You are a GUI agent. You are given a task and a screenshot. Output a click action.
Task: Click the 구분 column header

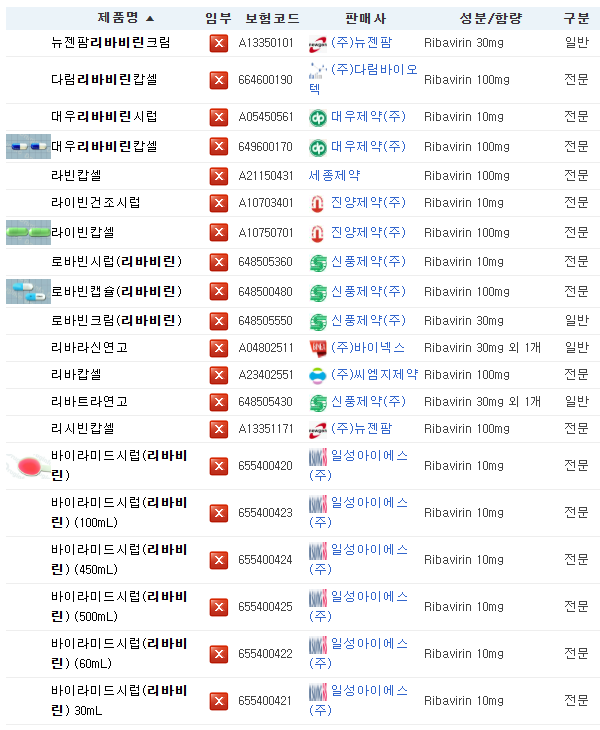(x=576, y=19)
